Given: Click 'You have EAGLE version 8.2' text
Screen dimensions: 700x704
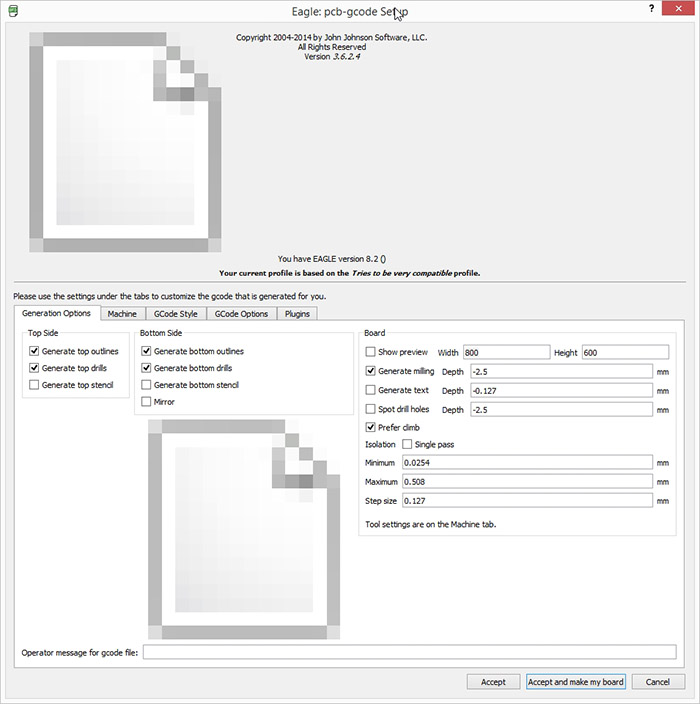Looking at the screenshot, I should [332, 259].
